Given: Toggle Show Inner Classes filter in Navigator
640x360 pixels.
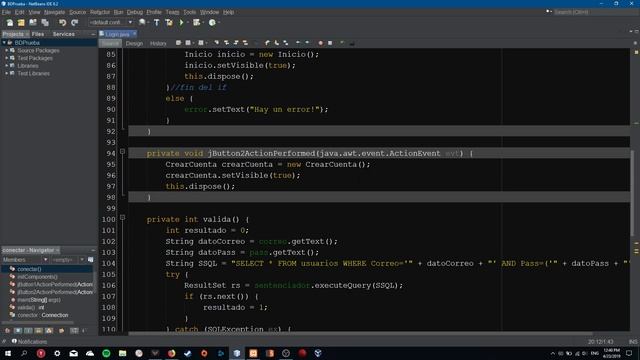Looking at the screenshot, I should (49, 331).
